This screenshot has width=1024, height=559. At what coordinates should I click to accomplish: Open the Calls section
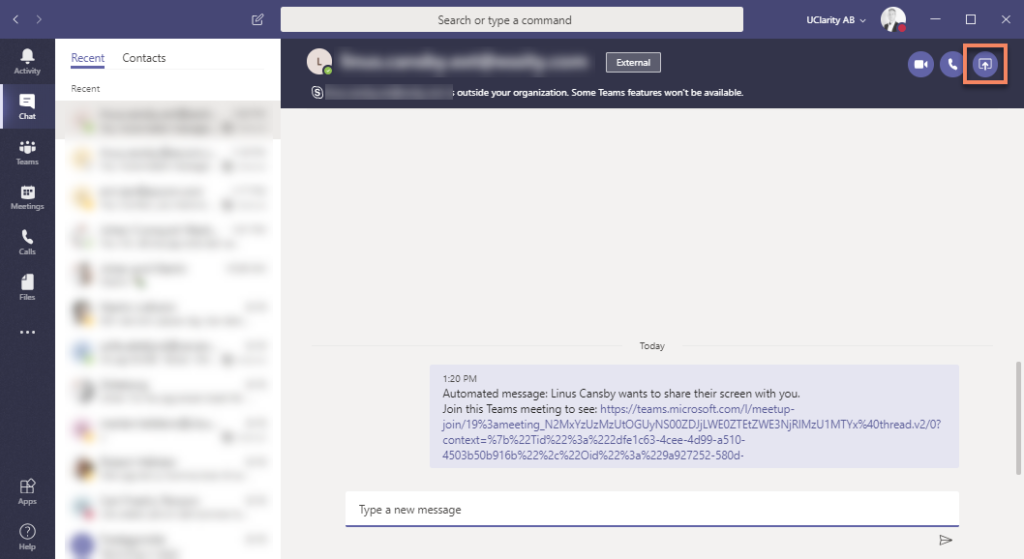(27, 242)
